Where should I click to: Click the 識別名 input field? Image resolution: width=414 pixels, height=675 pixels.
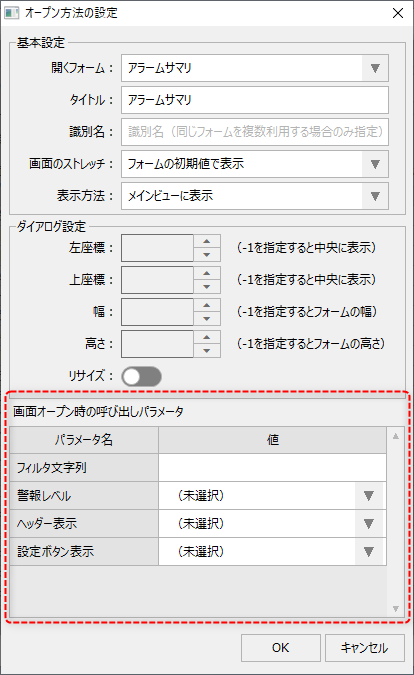coord(255,132)
